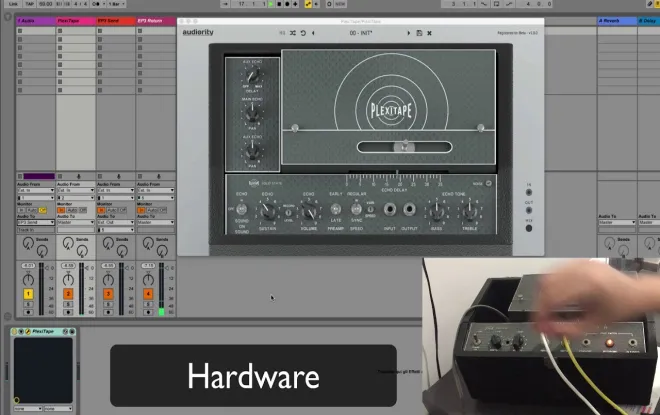
Task: Click the OUT level knob on plugin side
Action: click(x=529, y=210)
